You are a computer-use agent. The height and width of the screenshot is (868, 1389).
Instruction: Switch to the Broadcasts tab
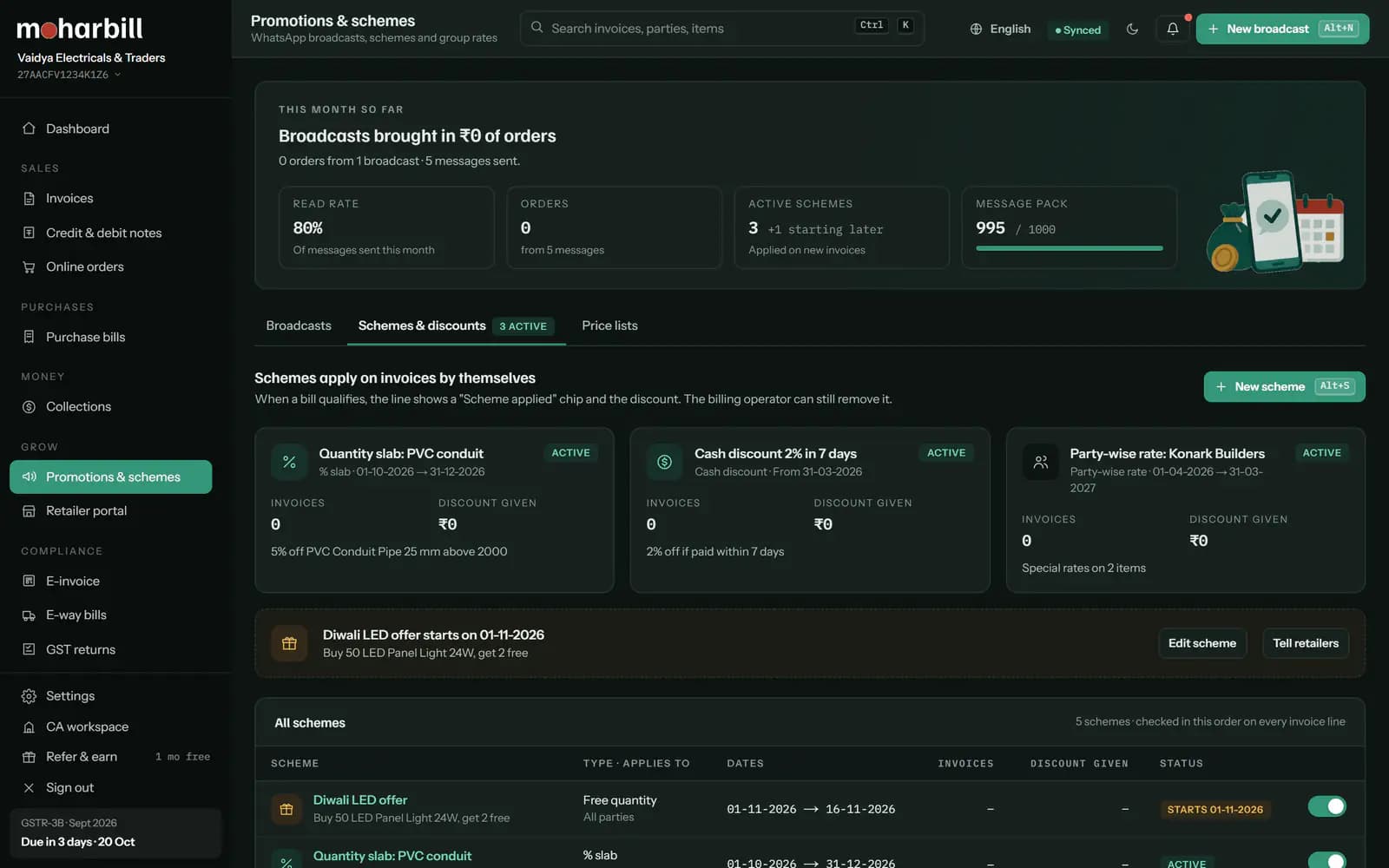click(x=299, y=325)
